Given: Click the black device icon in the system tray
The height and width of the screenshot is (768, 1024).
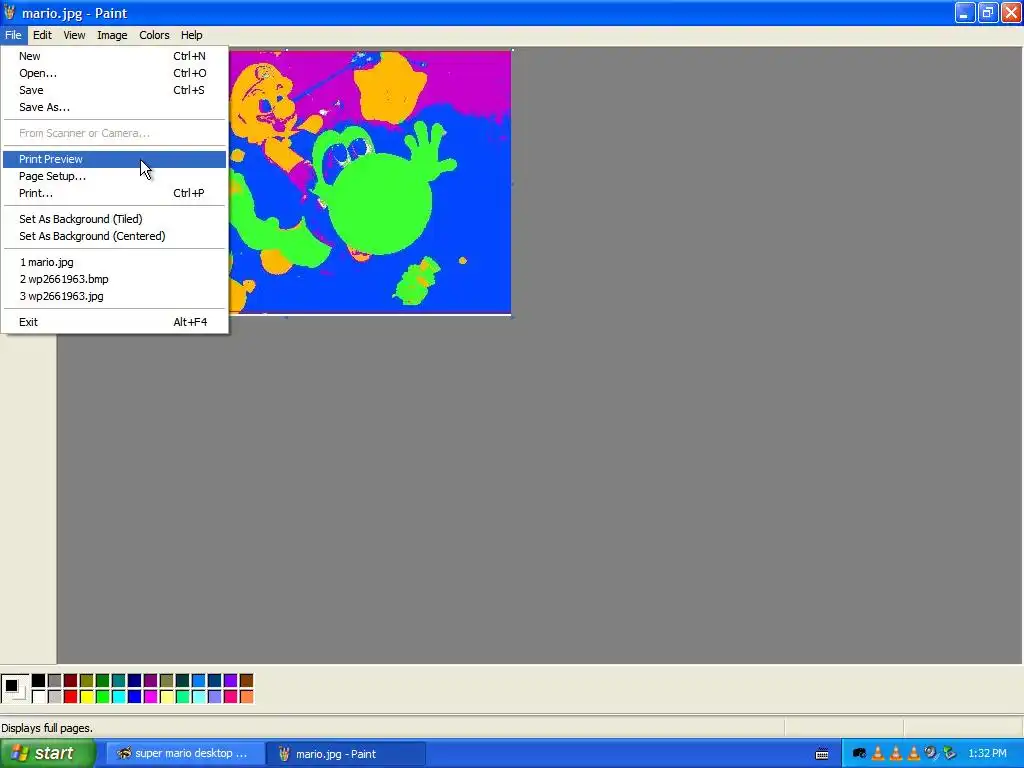Looking at the screenshot, I should point(859,754).
